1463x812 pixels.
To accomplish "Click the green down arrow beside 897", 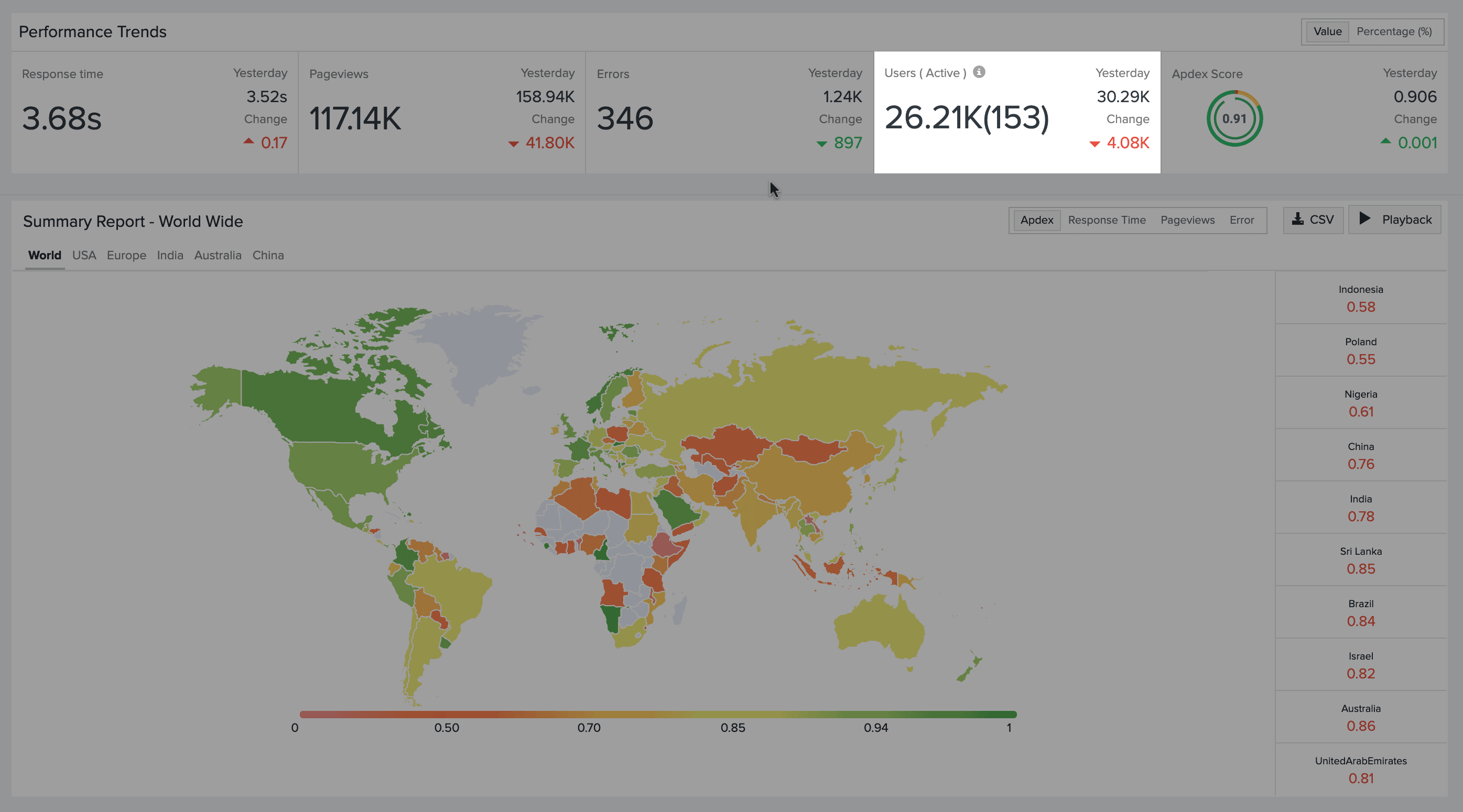I will point(821,144).
